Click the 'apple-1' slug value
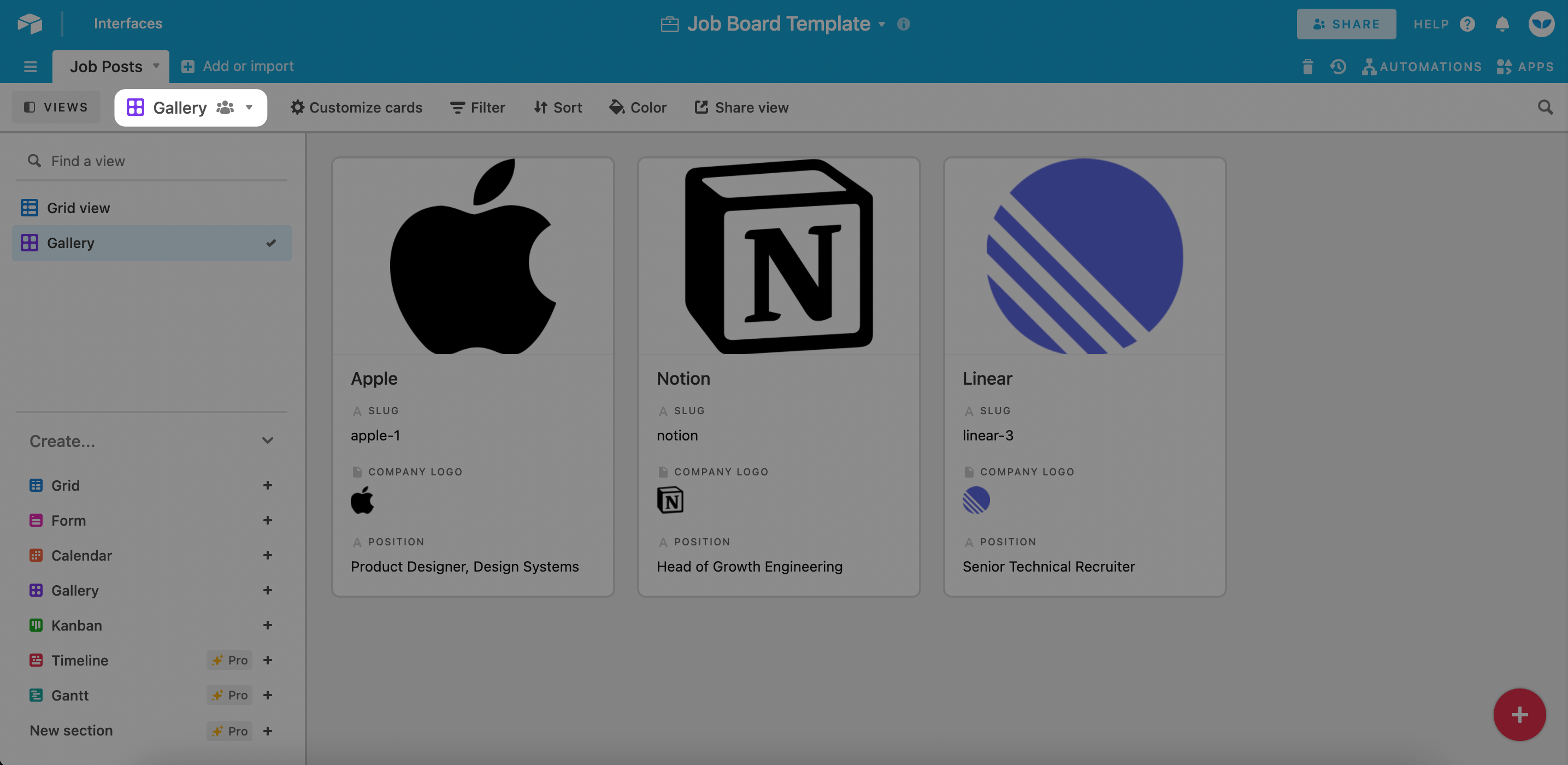This screenshot has height=765, width=1568. pos(375,435)
